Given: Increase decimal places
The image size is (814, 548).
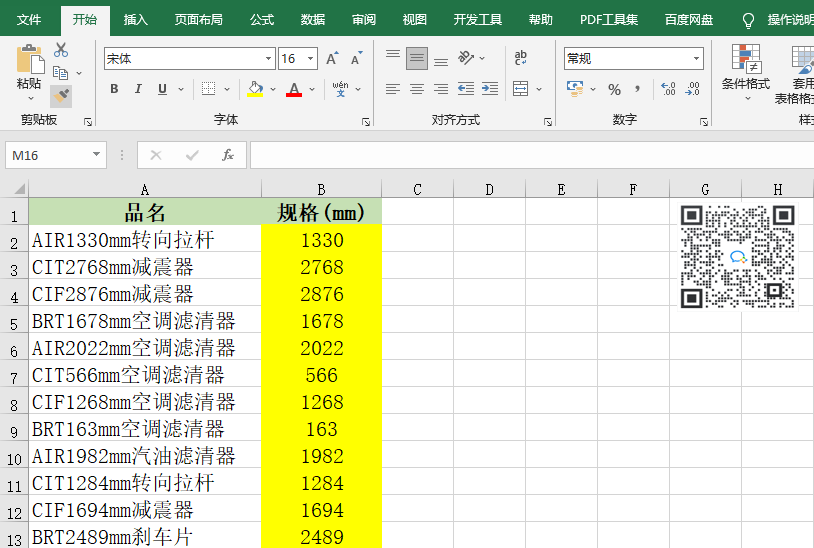Looking at the screenshot, I should pos(668,89).
